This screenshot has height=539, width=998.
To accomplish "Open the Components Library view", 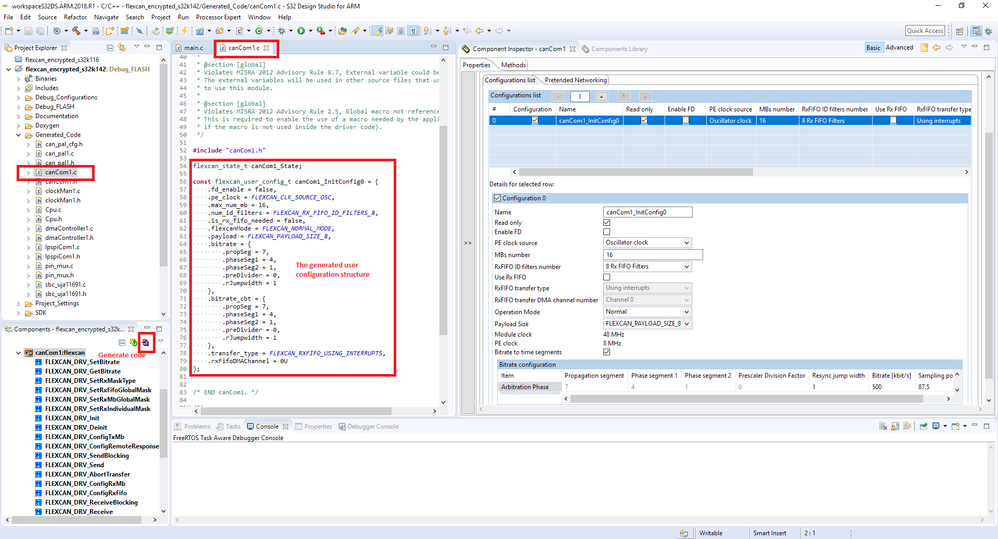I will click(614, 48).
